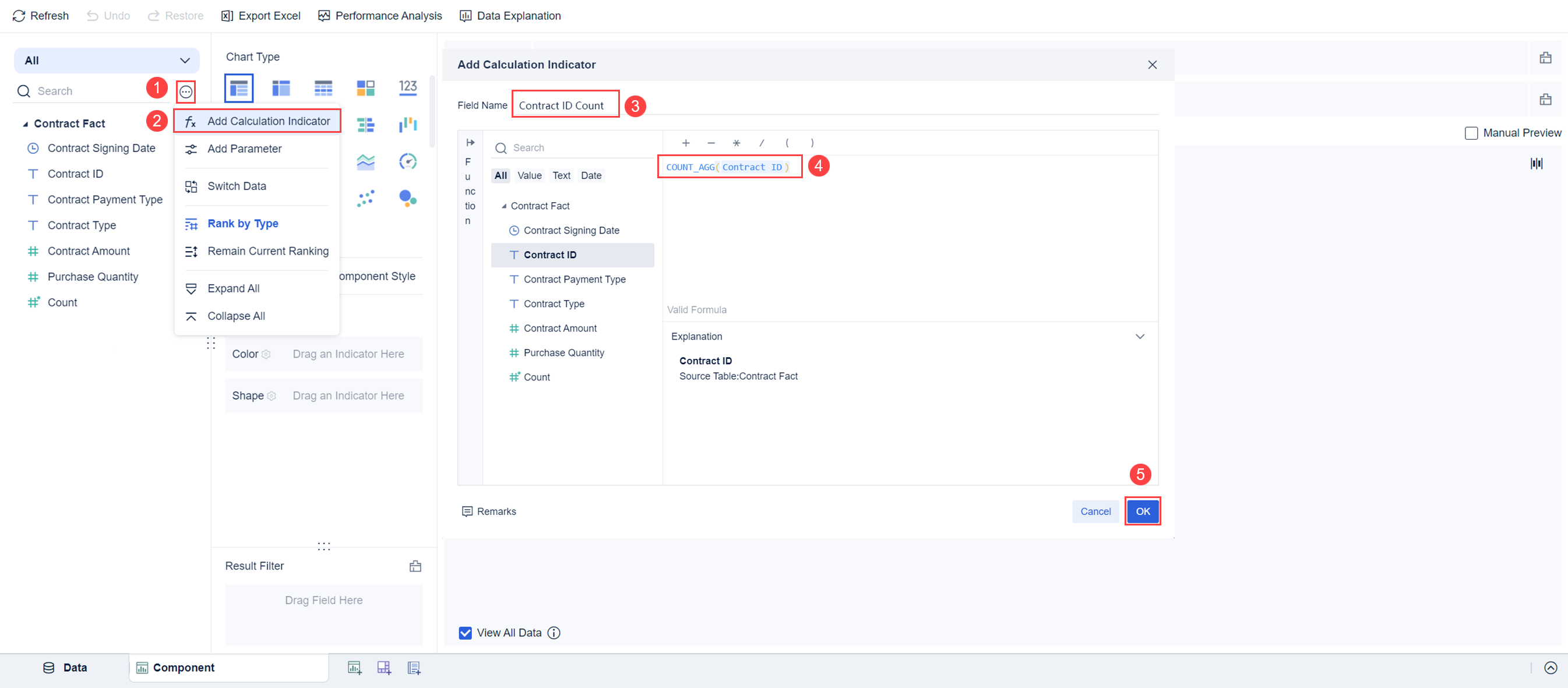Select the area chart type
Image resolution: width=1568 pixels, height=688 pixels.
(x=366, y=162)
